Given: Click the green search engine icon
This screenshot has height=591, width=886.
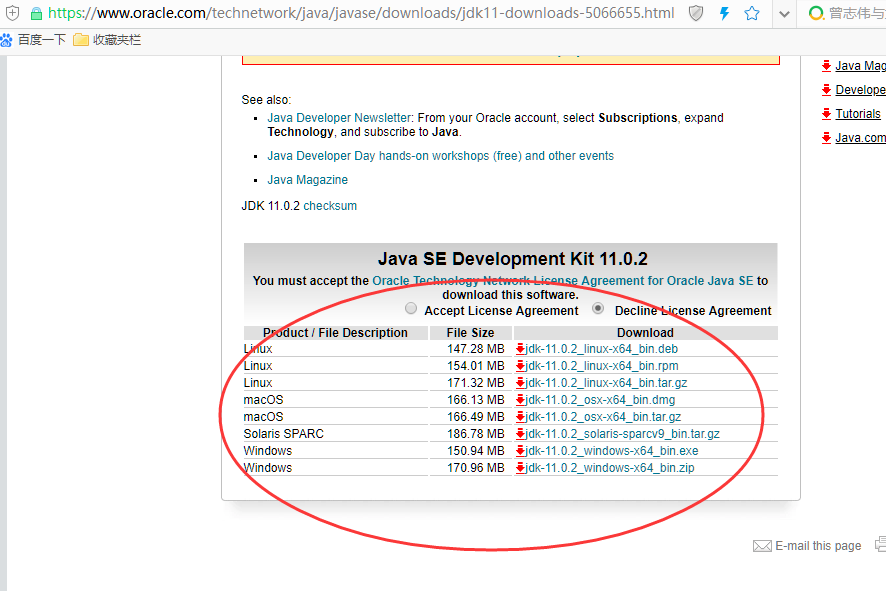Looking at the screenshot, I should tap(816, 13).
